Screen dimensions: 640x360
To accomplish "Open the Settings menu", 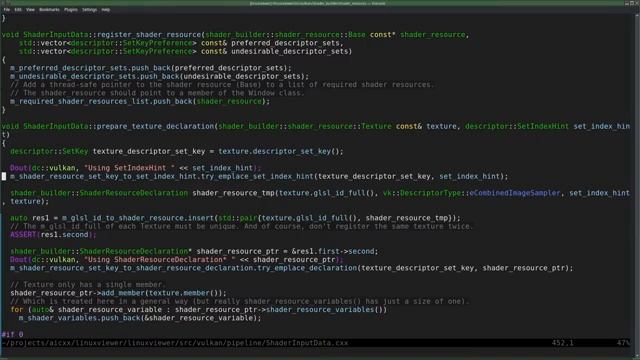I will 89,9.
